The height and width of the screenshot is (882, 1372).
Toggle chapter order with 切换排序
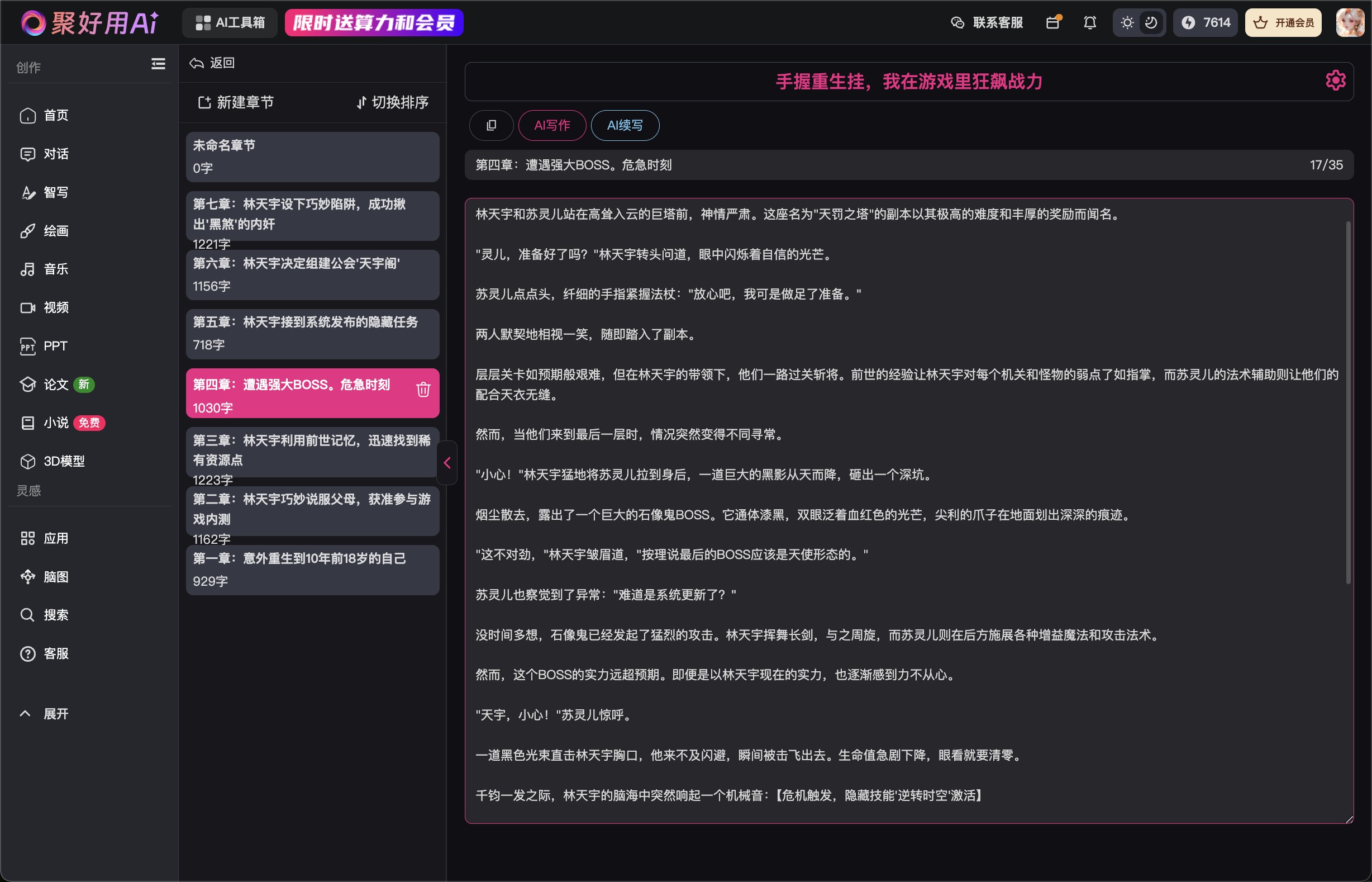392,102
